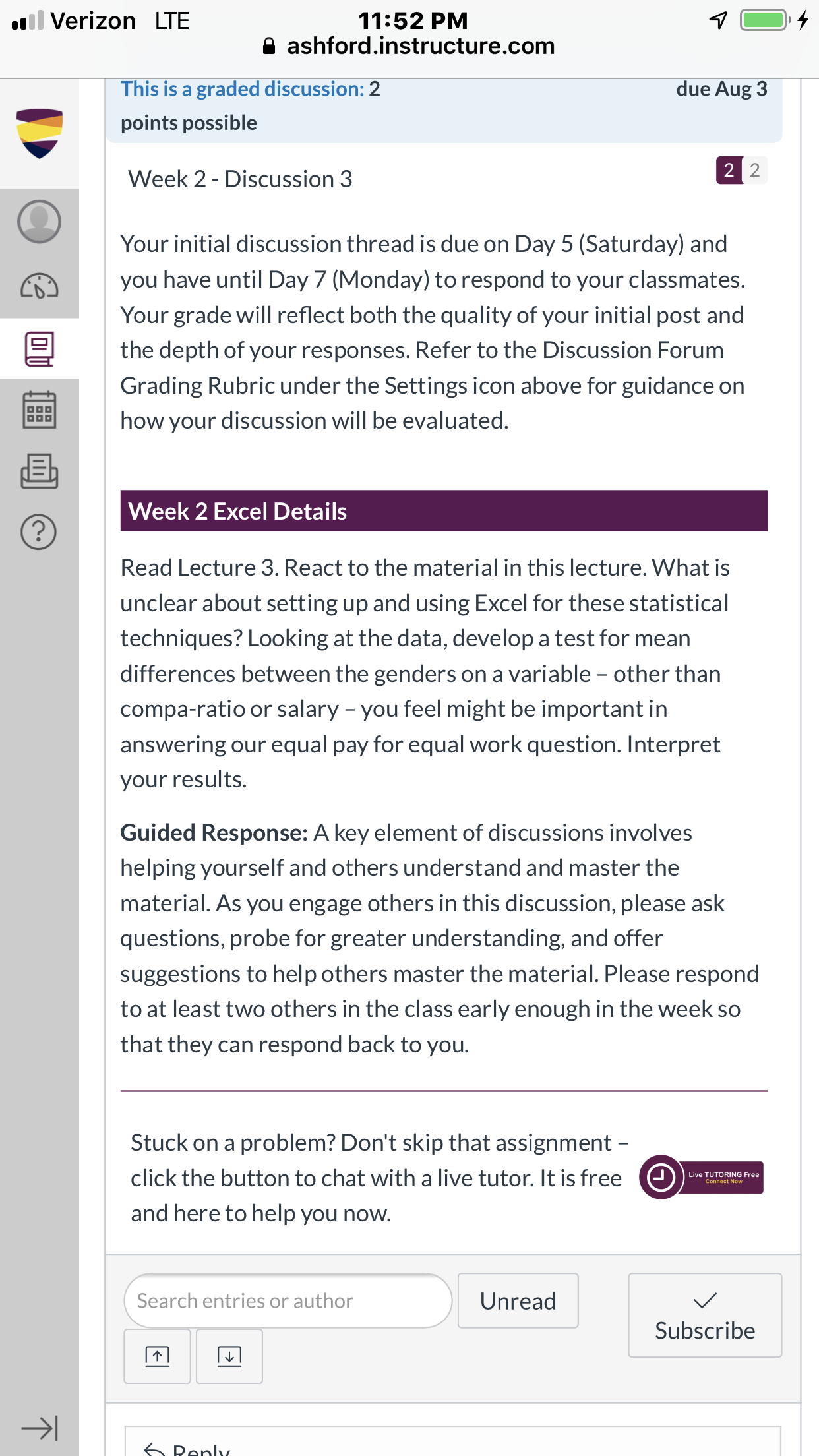The width and height of the screenshot is (819, 1456).
Task: Open the Inbox icon in sidebar
Action: coord(39,471)
